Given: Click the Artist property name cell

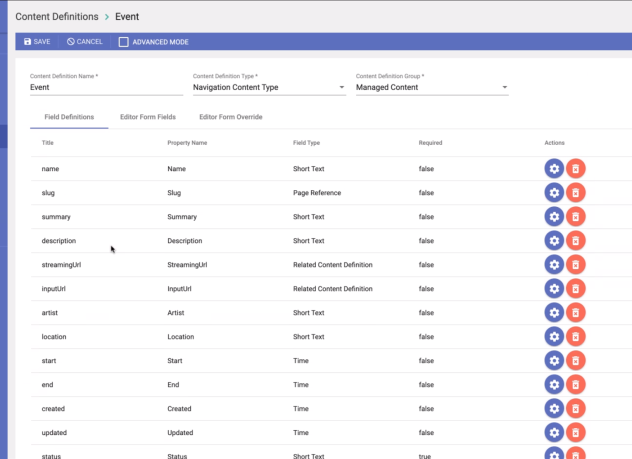Looking at the screenshot, I should click(x=176, y=313).
